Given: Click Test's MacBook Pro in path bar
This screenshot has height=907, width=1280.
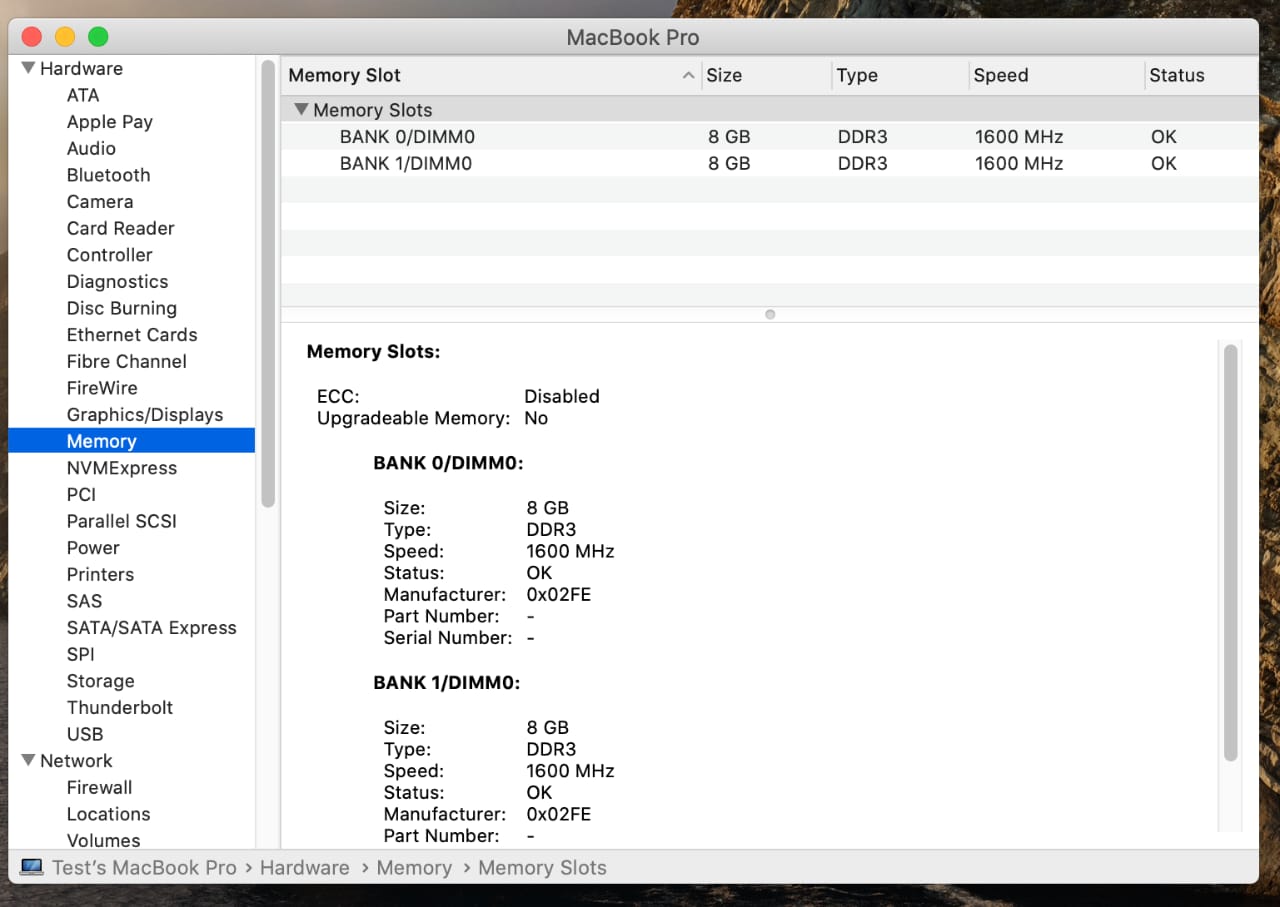Looking at the screenshot, I should [x=144, y=867].
